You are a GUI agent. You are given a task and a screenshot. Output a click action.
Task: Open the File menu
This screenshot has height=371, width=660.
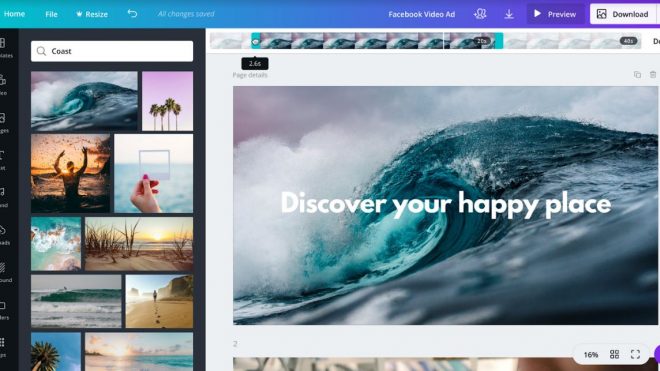pyautogui.click(x=51, y=14)
